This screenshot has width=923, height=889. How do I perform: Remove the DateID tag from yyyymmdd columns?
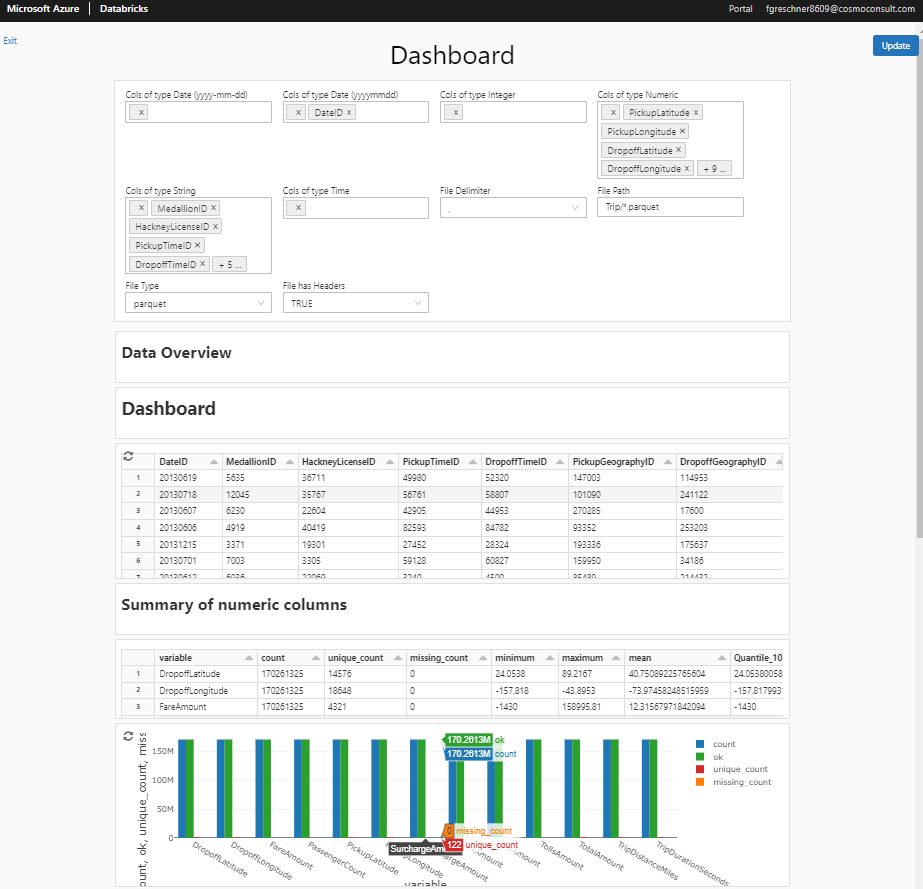click(x=348, y=112)
